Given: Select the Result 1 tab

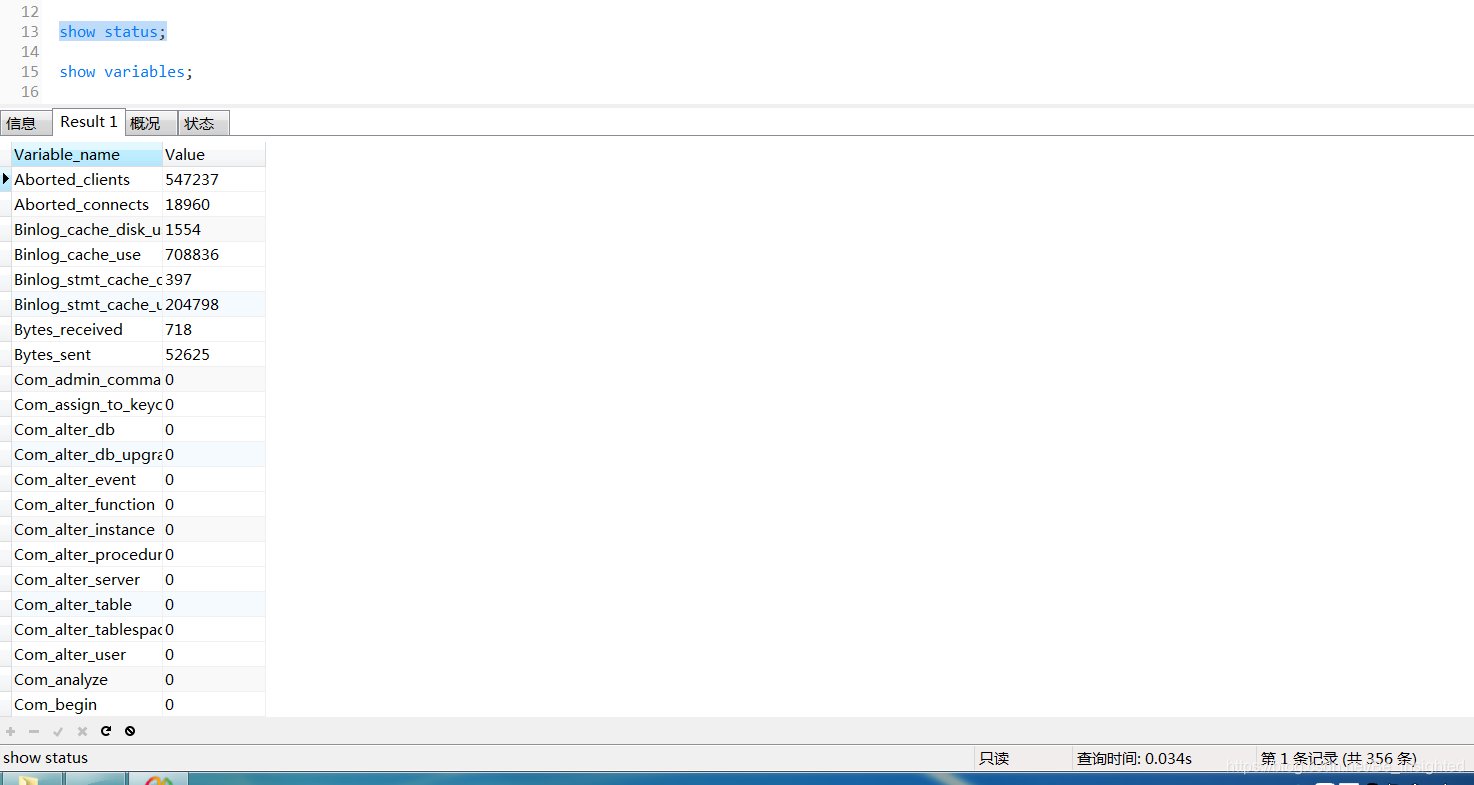Looking at the screenshot, I should coord(89,122).
